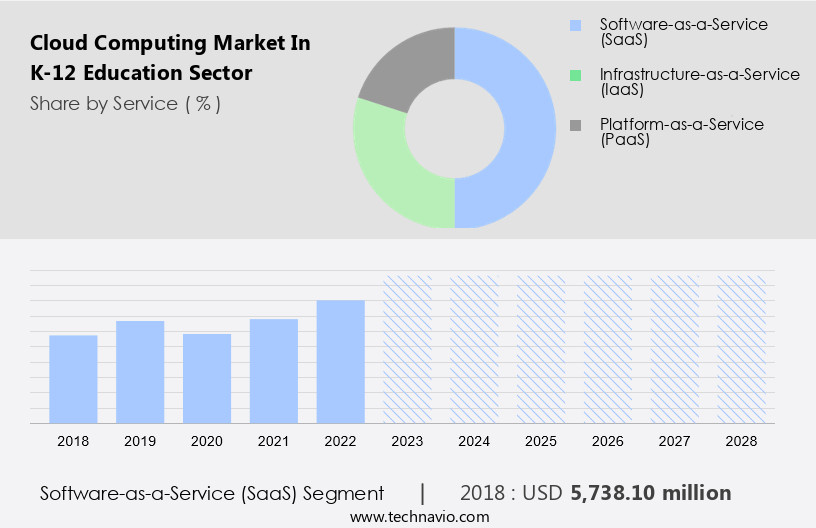Click the Infrastructure-as-a-Service (IaaS) legend label
The height and width of the screenshot is (528, 816).
[x=699, y=81]
